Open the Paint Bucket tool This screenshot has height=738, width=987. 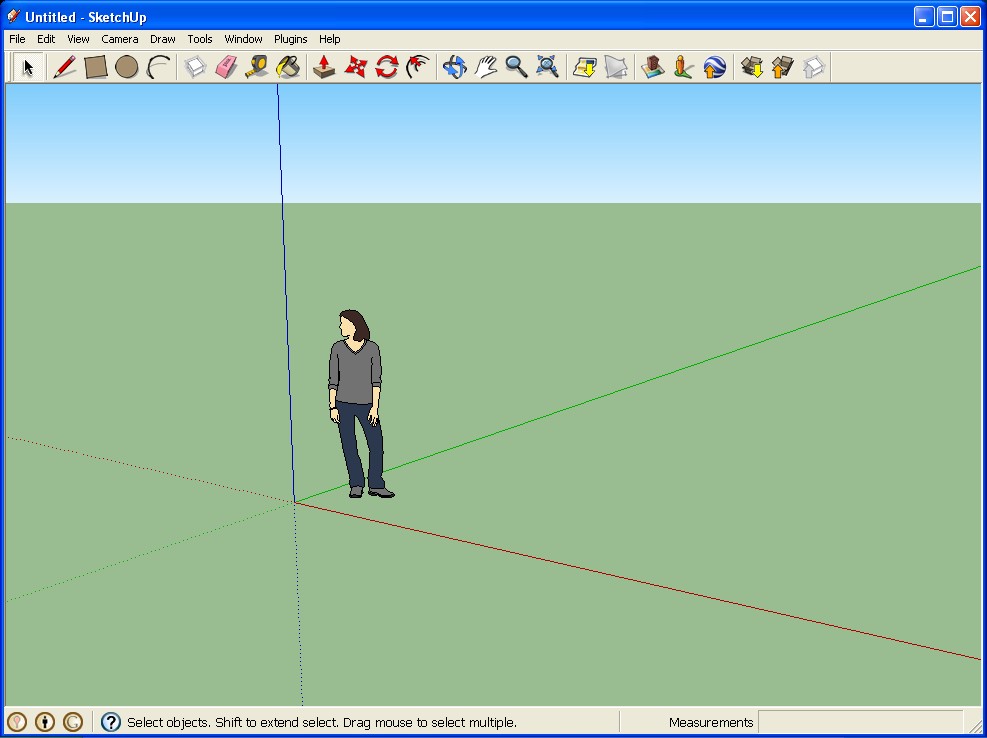pos(289,67)
